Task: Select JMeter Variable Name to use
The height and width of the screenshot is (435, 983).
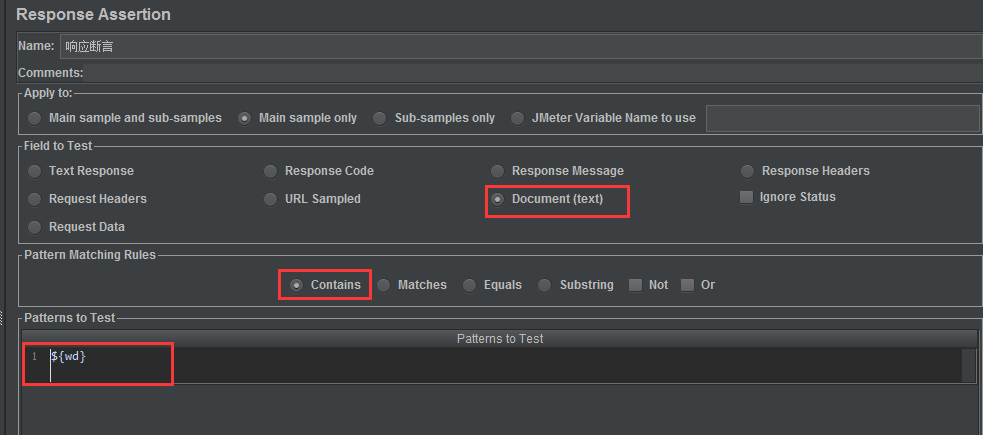Action: point(517,118)
